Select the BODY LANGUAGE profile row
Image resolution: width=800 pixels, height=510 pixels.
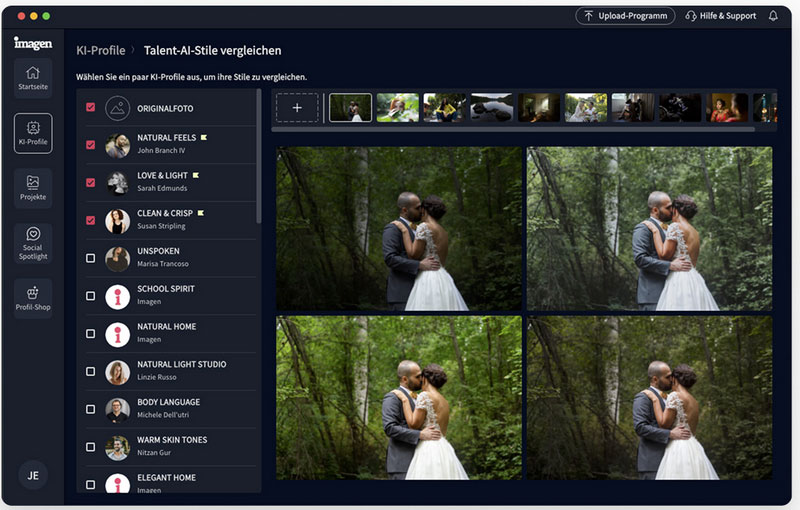tap(168, 409)
